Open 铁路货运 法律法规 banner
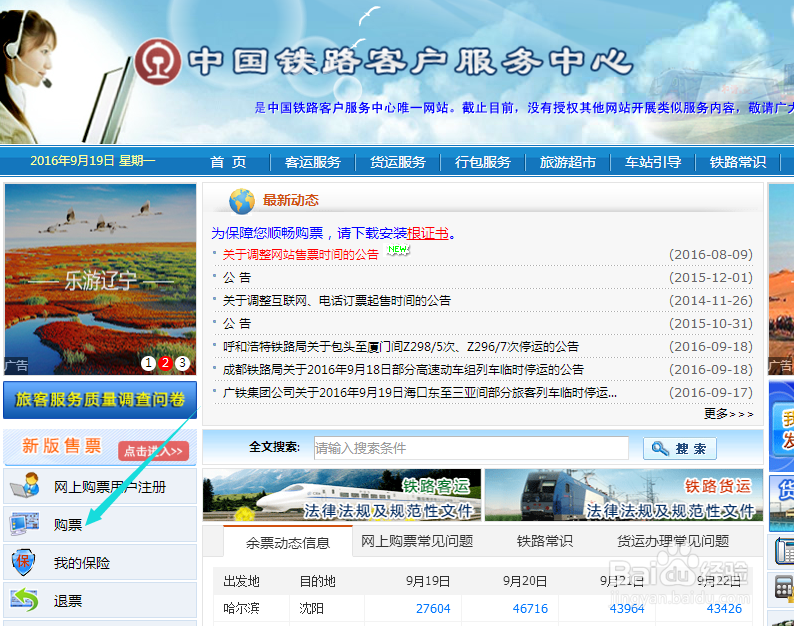The image size is (794, 626). click(x=623, y=495)
